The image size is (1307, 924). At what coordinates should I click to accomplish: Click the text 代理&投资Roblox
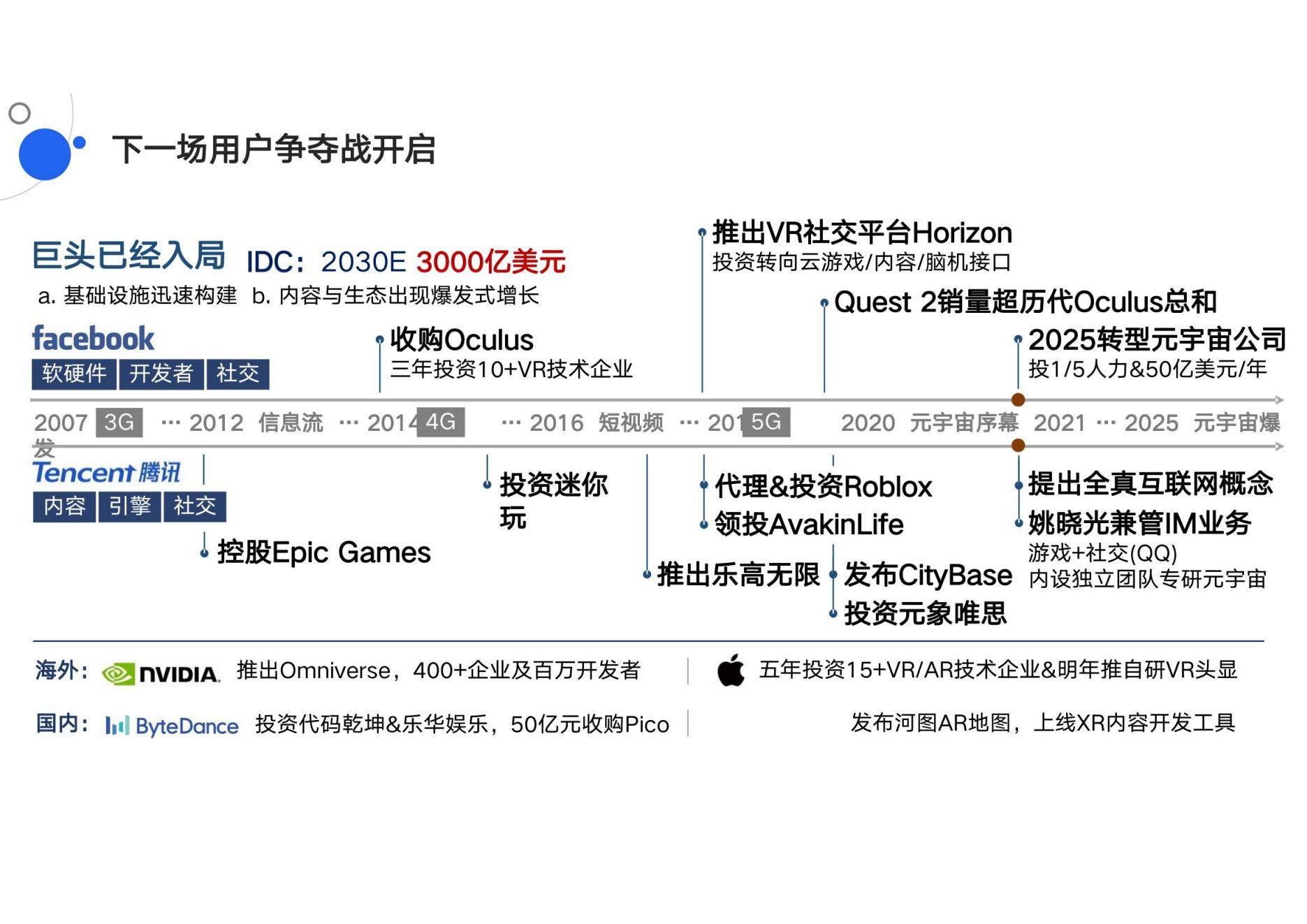[x=824, y=486]
